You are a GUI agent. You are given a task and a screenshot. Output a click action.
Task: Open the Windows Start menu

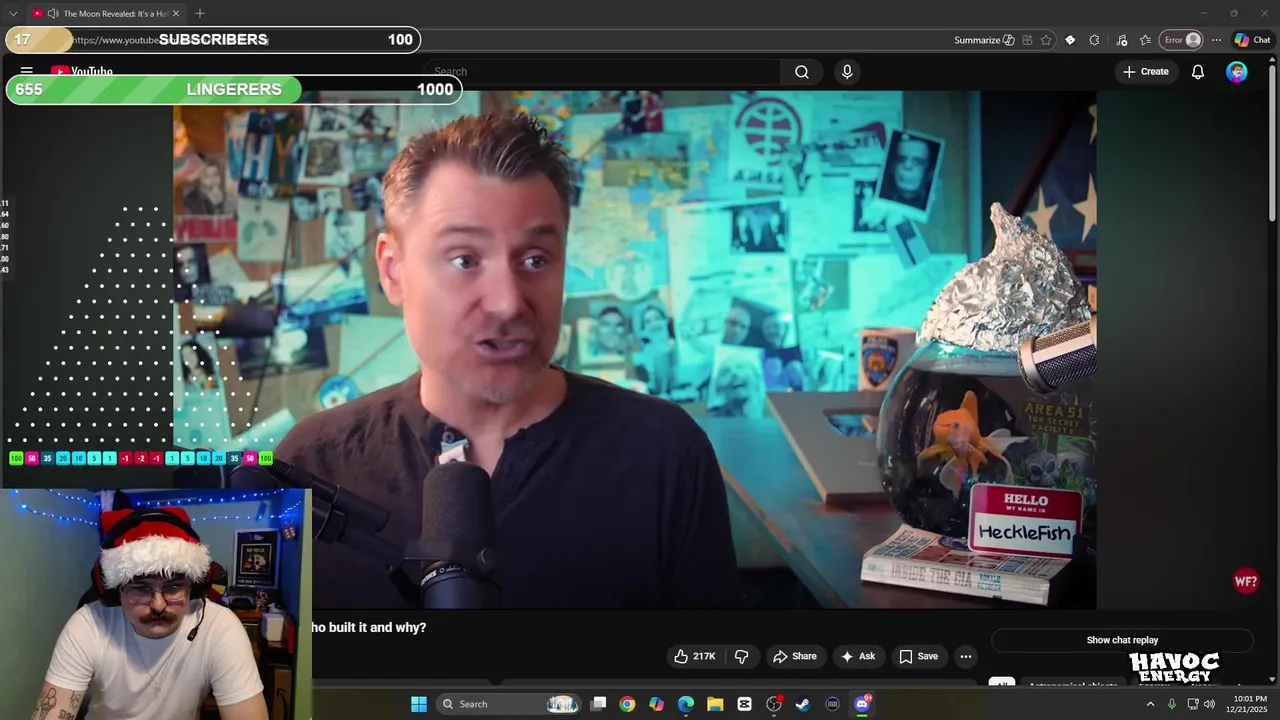click(x=419, y=704)
